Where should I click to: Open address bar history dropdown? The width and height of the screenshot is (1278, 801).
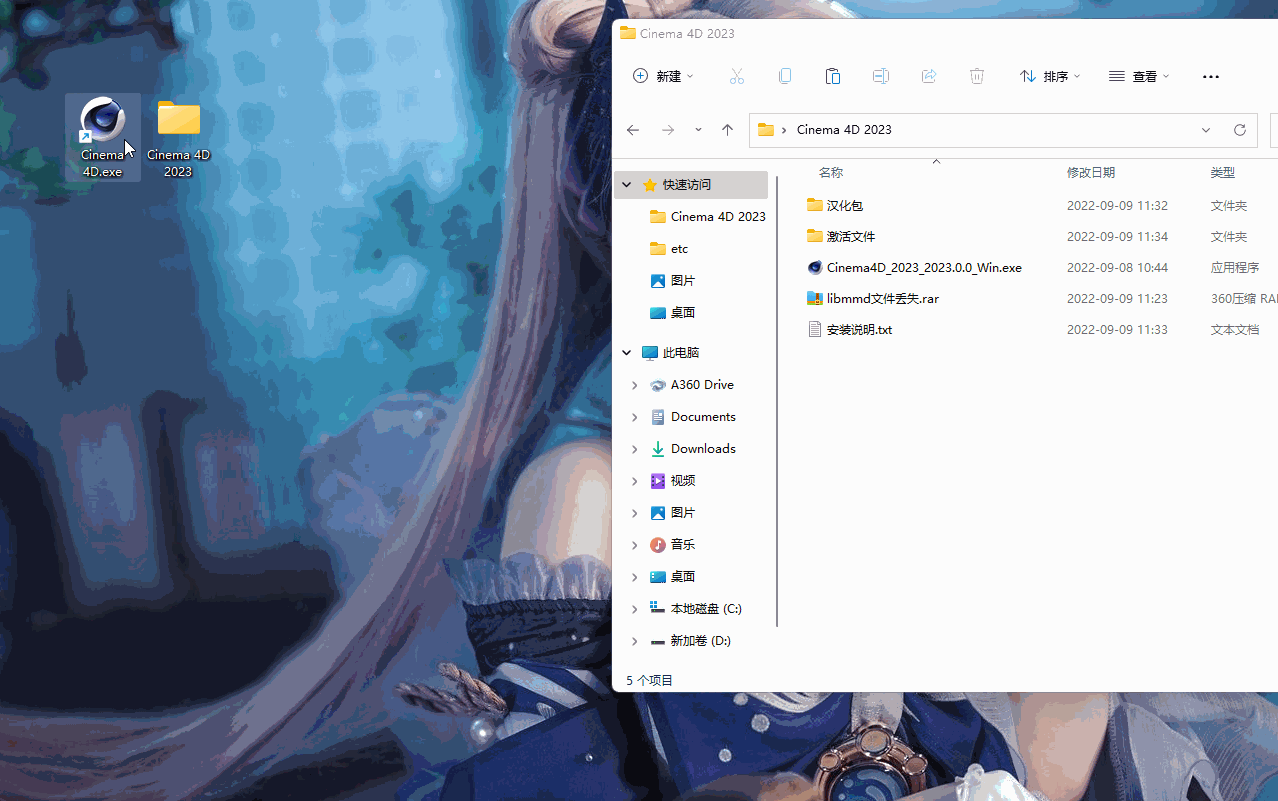(1206, 130)
